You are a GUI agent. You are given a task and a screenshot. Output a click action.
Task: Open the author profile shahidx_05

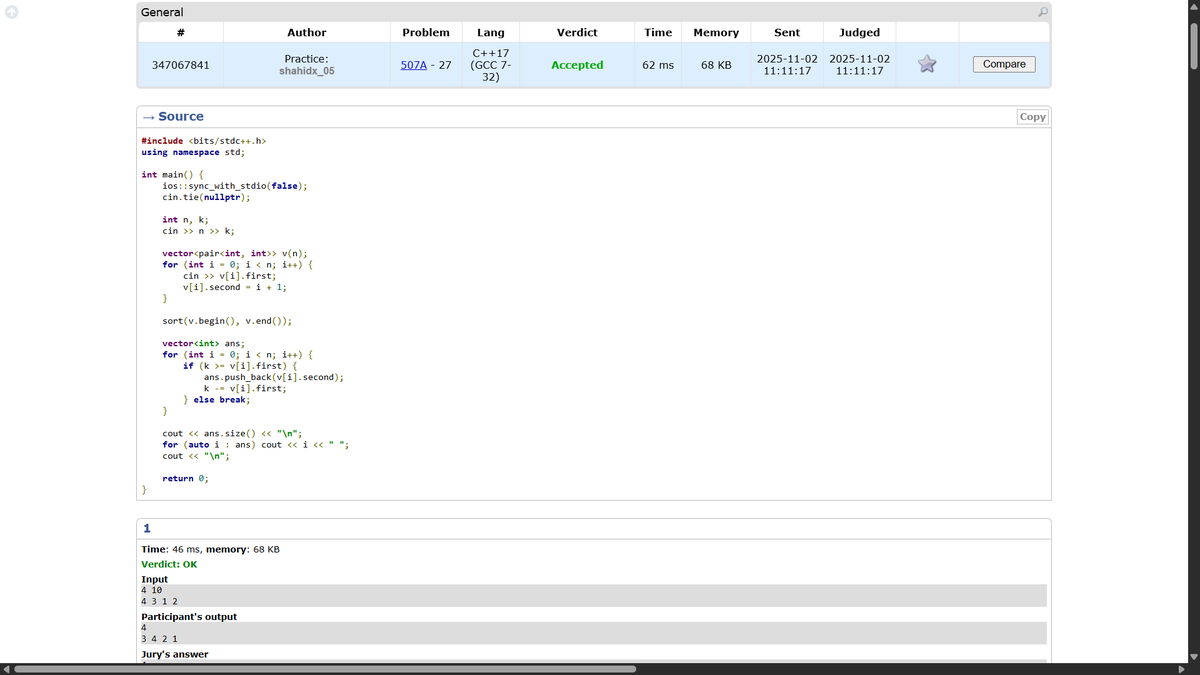point(307,71)
